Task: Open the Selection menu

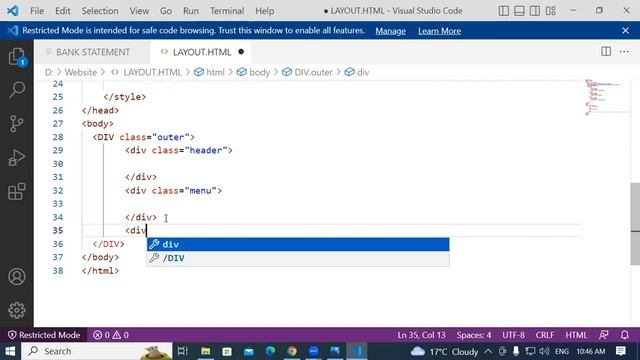Action: (x=100, y=11)
